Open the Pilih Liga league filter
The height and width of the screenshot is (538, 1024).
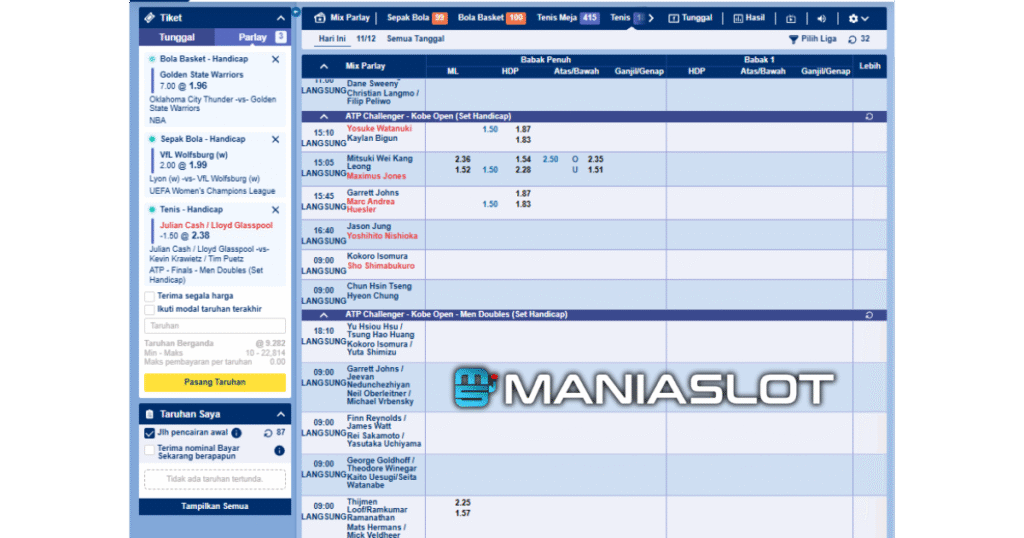coord(812,39)
